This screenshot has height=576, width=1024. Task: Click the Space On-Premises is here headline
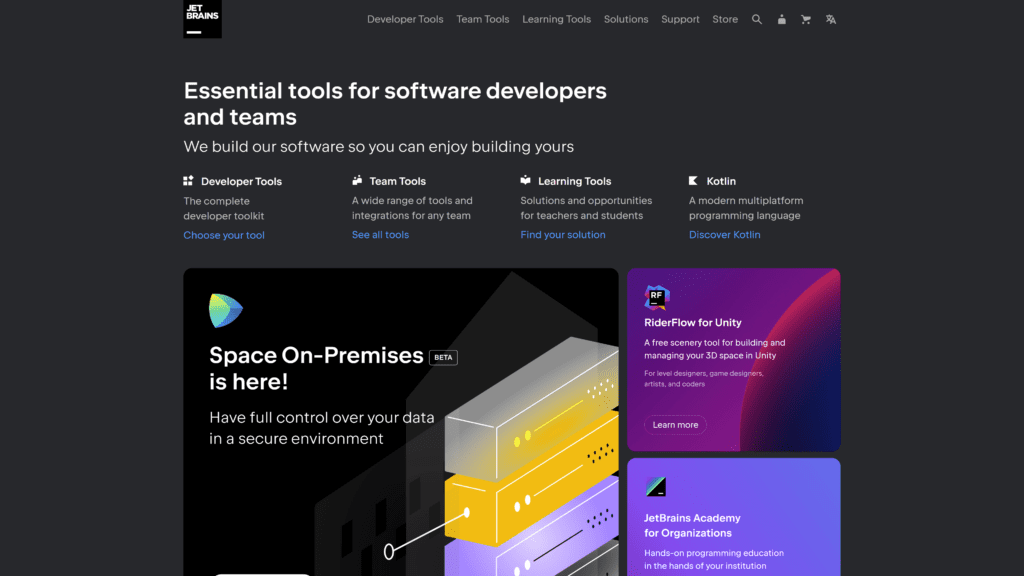pos(316,368)
